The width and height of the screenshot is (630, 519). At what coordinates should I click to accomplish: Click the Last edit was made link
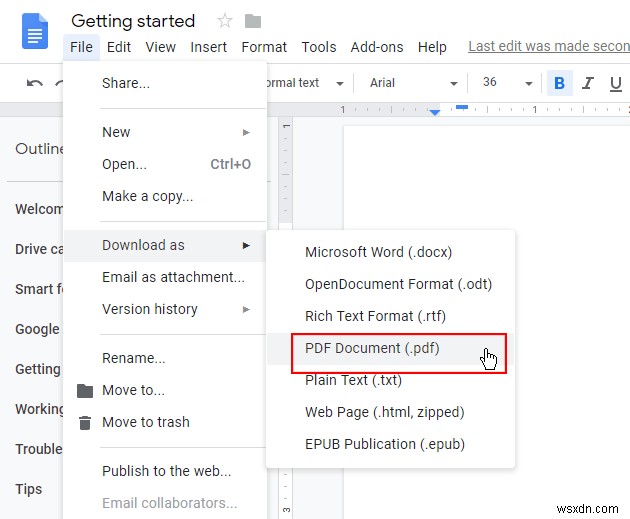coord(549,46)
